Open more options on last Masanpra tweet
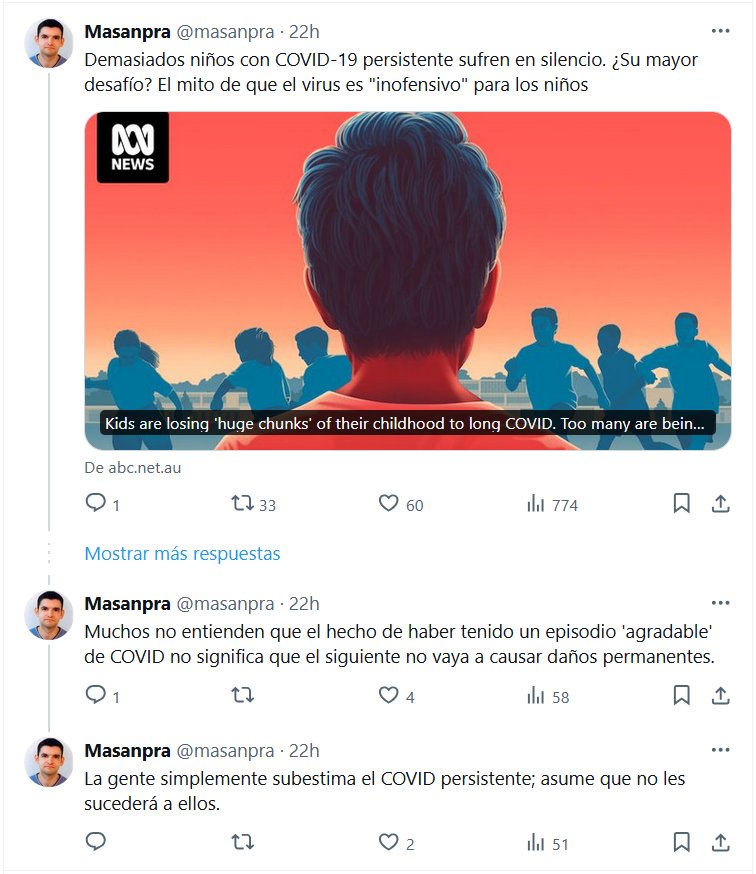The height and width of the screenshot is (874, 756). click(x=720, y=750)
